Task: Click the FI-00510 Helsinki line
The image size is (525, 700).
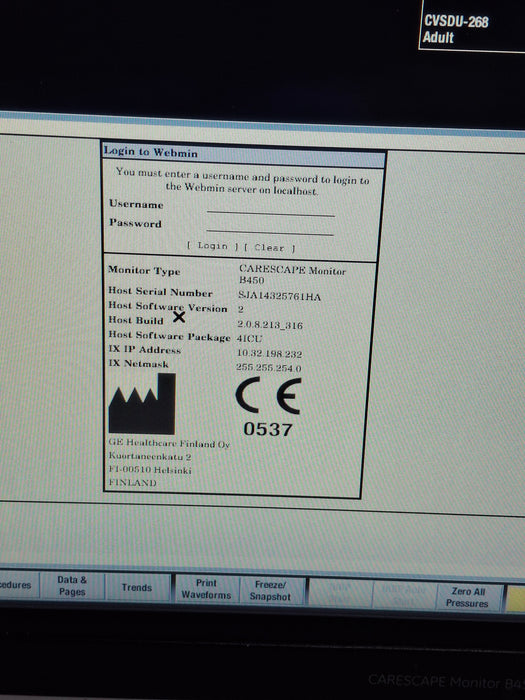Action: tap(150, 470)
